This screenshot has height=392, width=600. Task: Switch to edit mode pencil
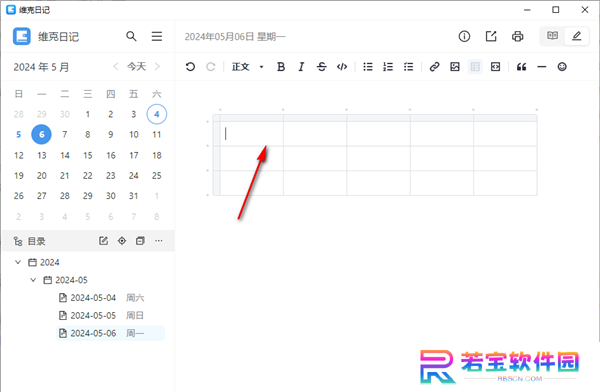(x=577, y=36)
